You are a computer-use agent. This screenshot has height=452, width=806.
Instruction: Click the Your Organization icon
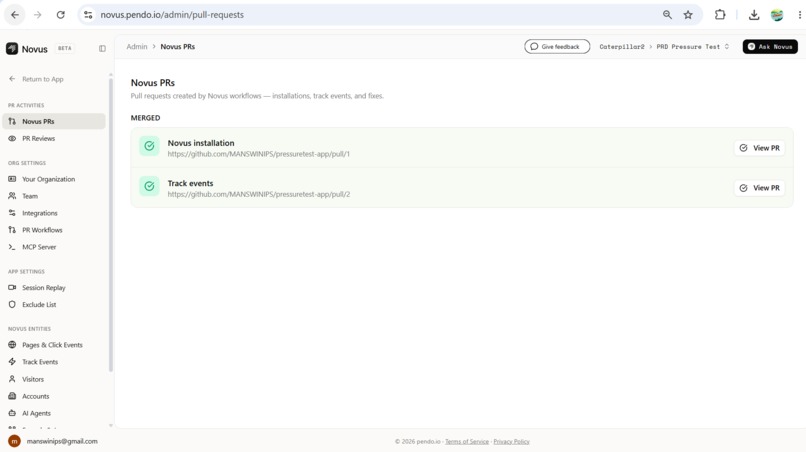12,179
